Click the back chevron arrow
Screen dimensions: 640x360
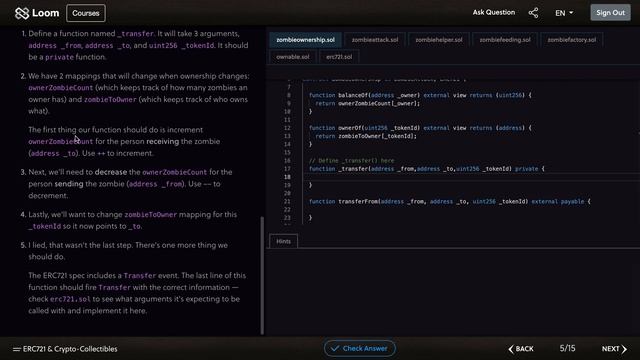click(x=511, y=349)
